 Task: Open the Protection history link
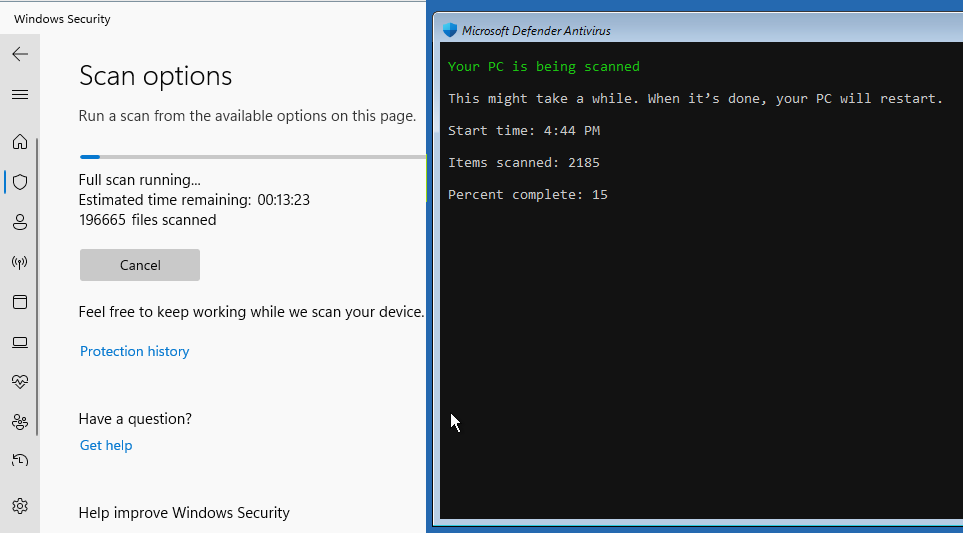pos(135,351)
